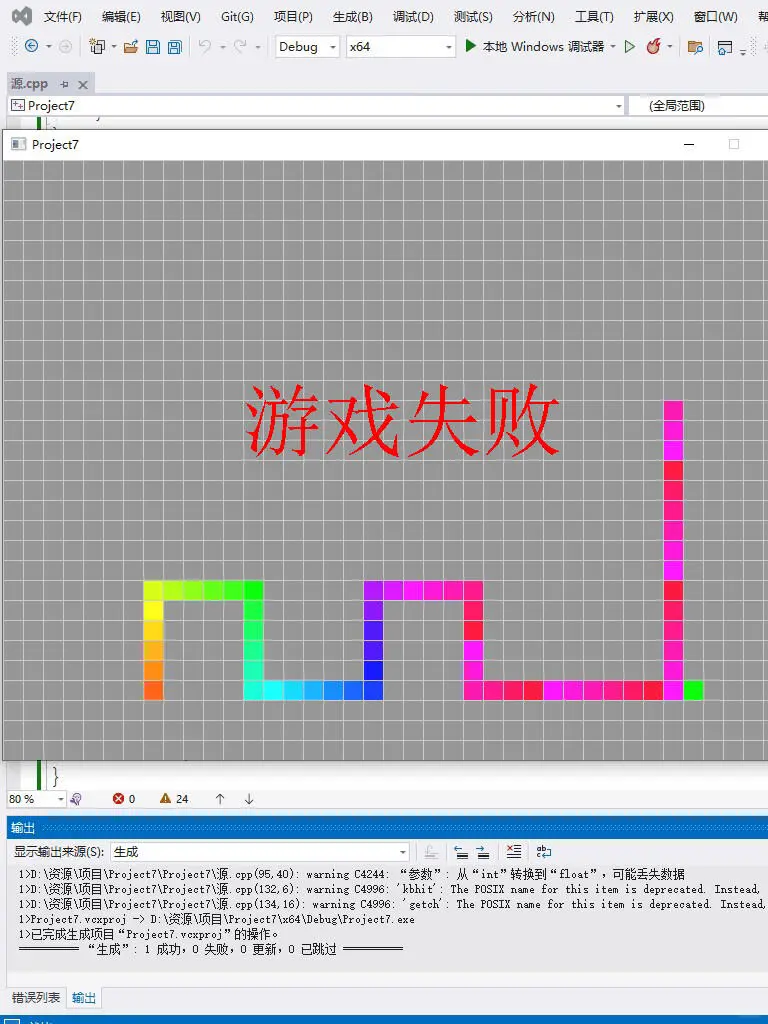
Task: Open the x64 platform dropdown
Action: [400, 46]
